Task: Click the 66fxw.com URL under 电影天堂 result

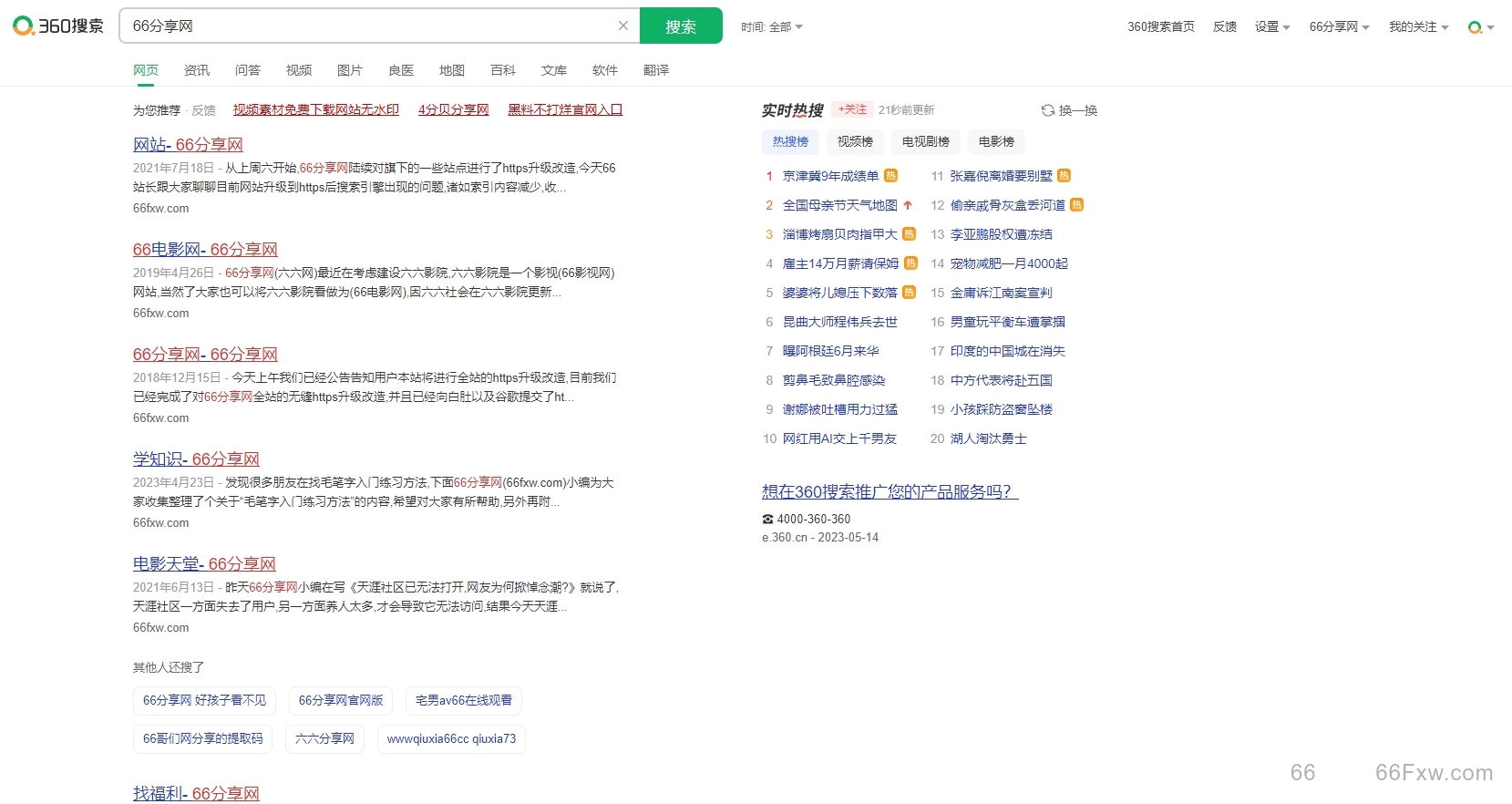Action: 161,627
